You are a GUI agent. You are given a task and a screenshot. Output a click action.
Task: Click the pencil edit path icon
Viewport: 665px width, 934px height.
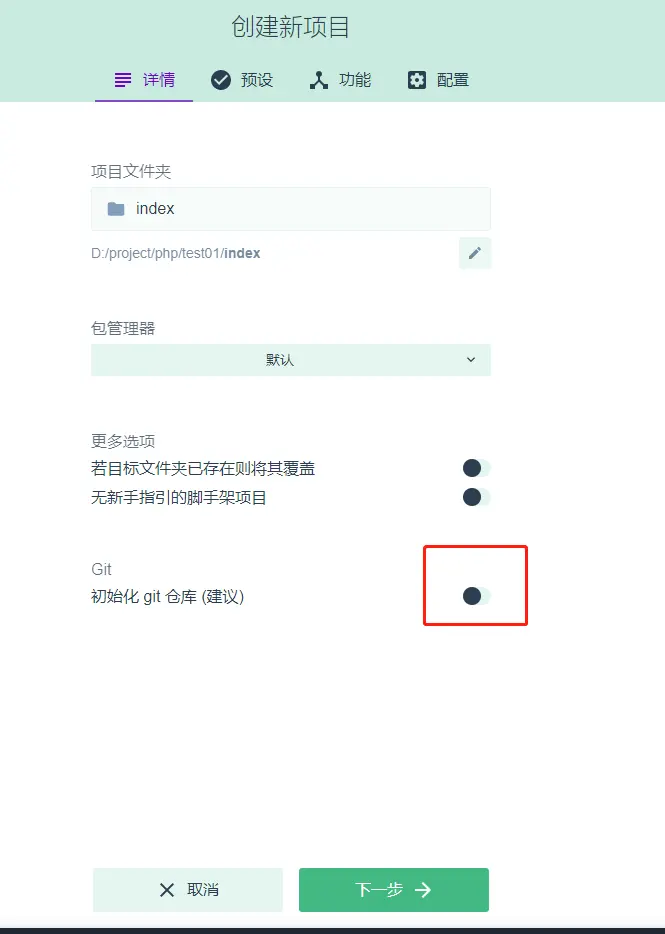click(475, 253)
